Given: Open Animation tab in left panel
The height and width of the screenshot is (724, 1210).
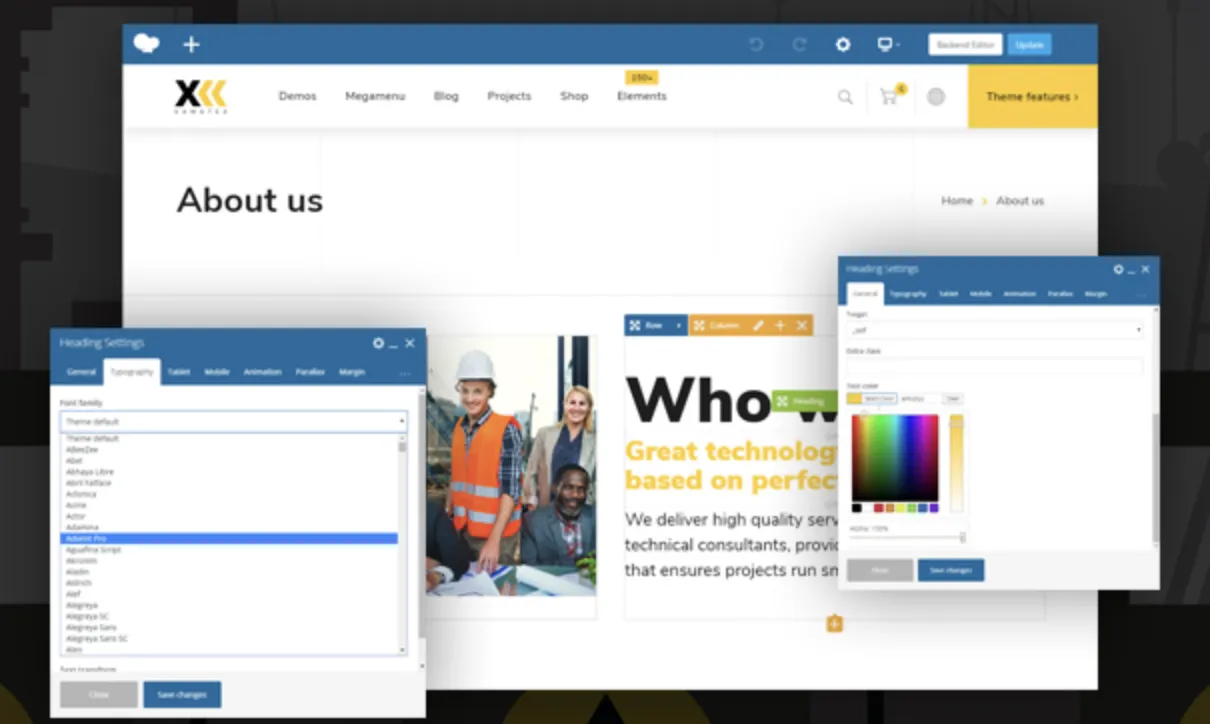Looking at the screenshot, I should point(262,372).
